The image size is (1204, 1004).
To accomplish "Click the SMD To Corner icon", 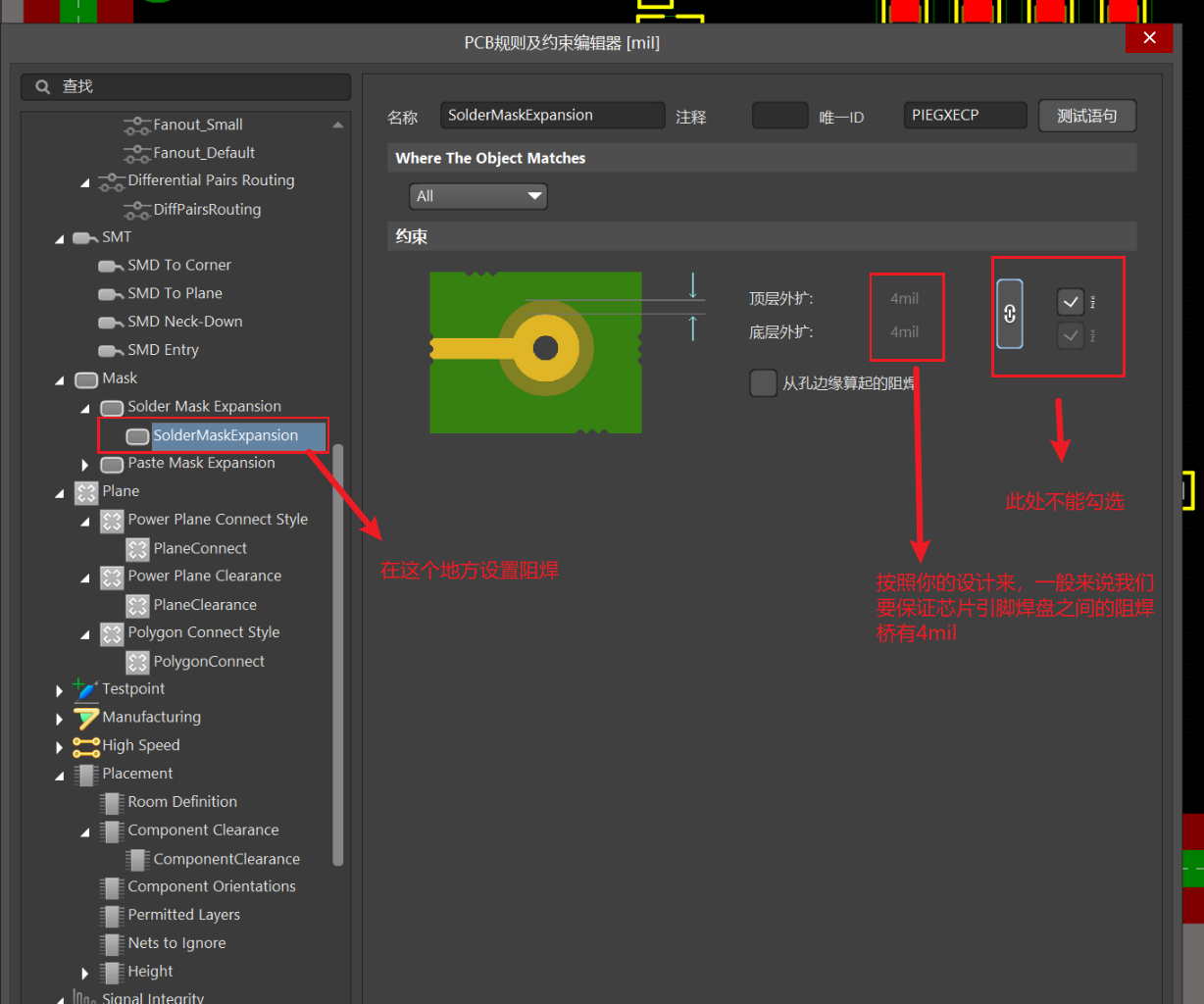I will (112, 266).
